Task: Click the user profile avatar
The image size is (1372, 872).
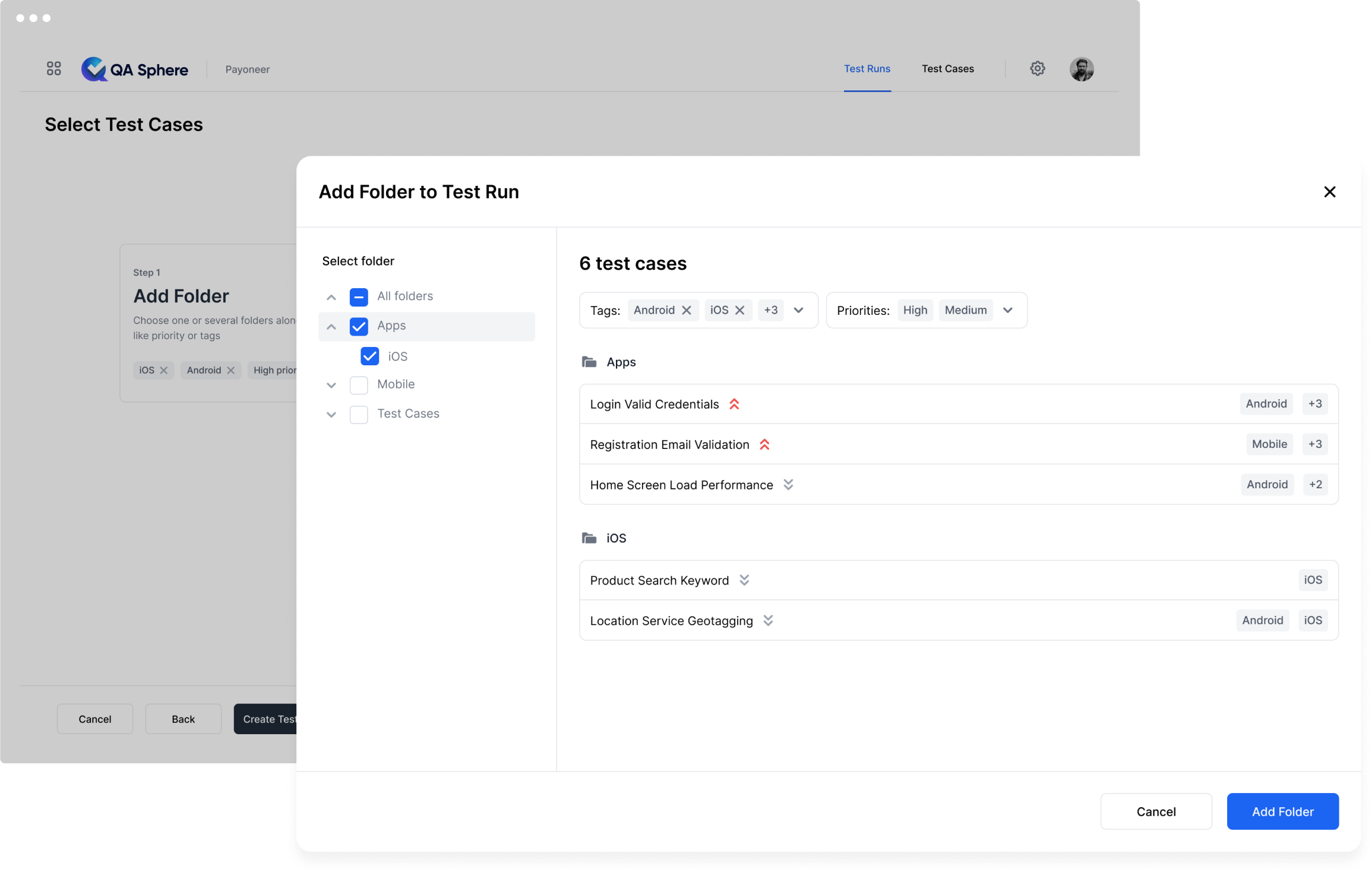Action: tap(1081, 69)
